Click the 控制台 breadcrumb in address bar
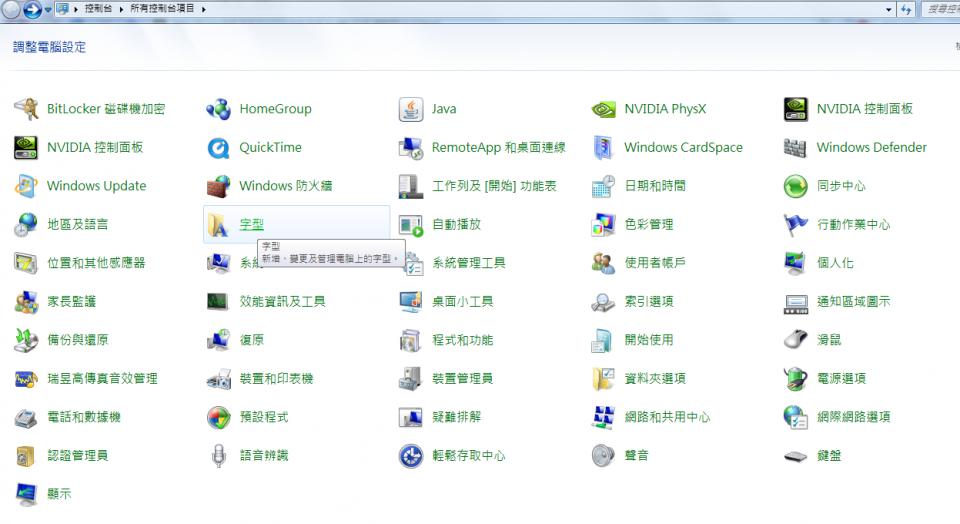Screen dimensions: 960x524 98,9
